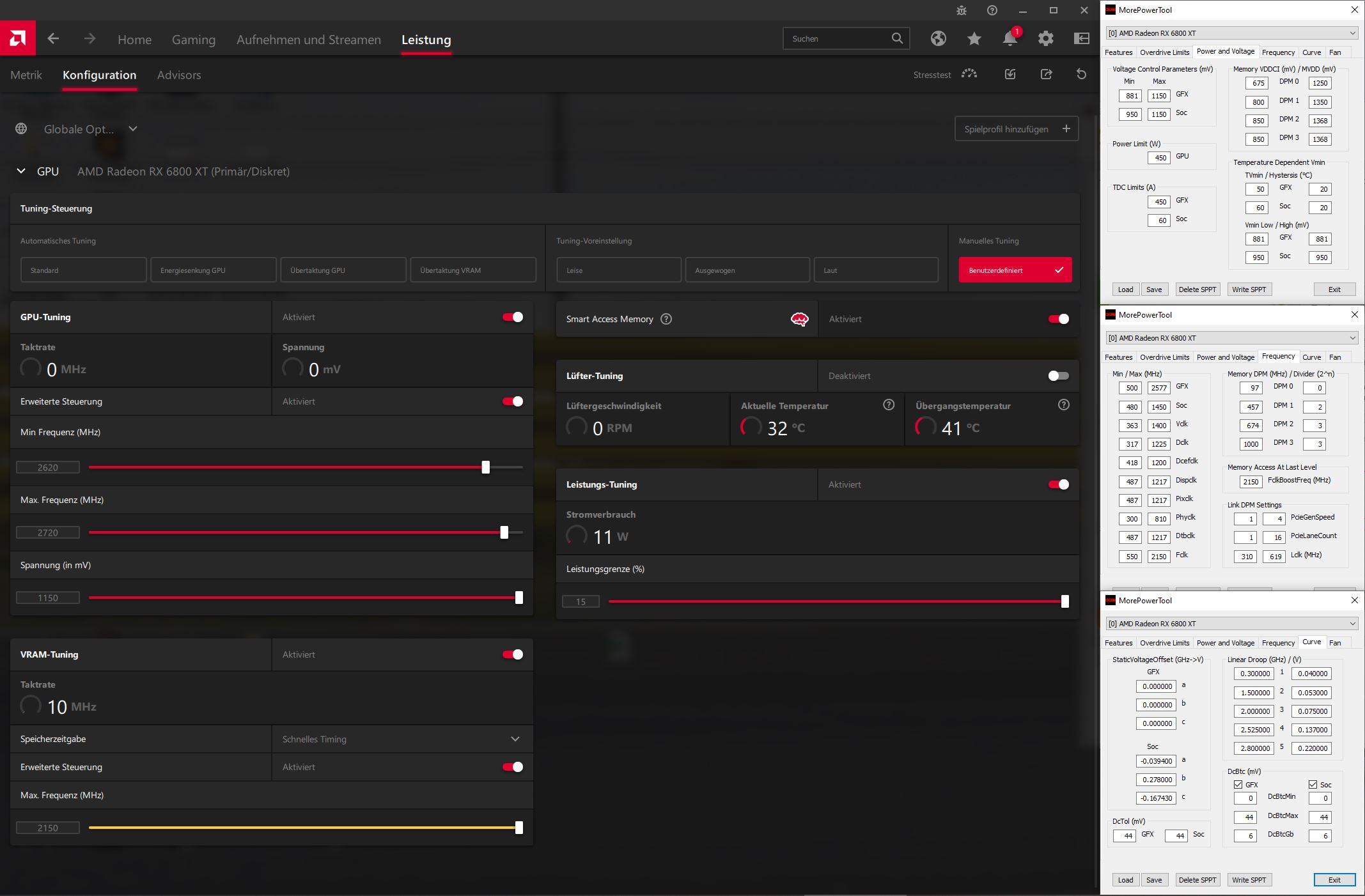Switch to Gaming tab

click(194, 40)
